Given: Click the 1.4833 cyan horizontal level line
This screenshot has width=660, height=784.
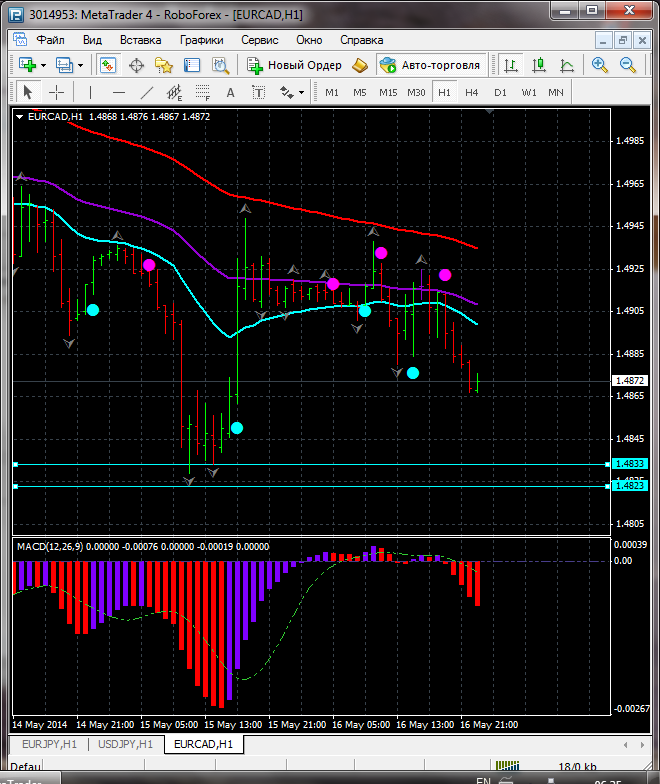Looking at the screenshot, I should click(300, 464).
